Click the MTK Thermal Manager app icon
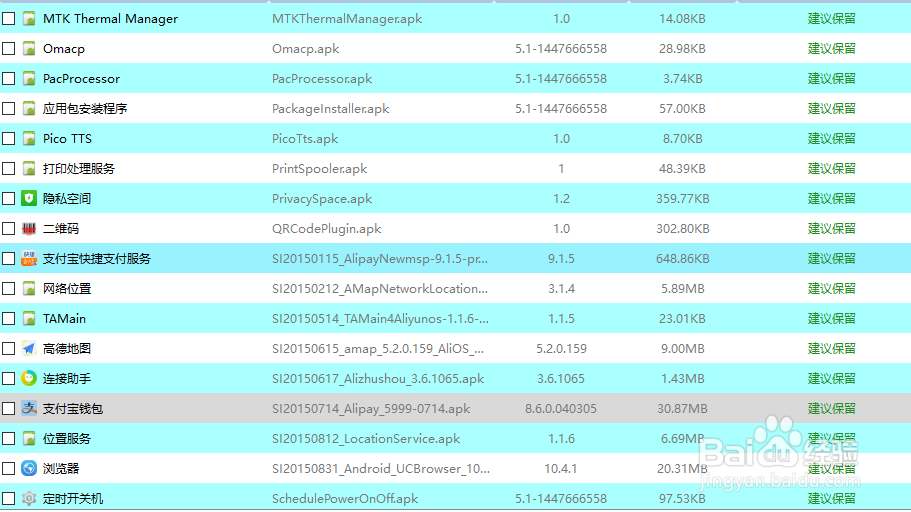Viewport: 911px width, 512px height. (x=29, y=19)
